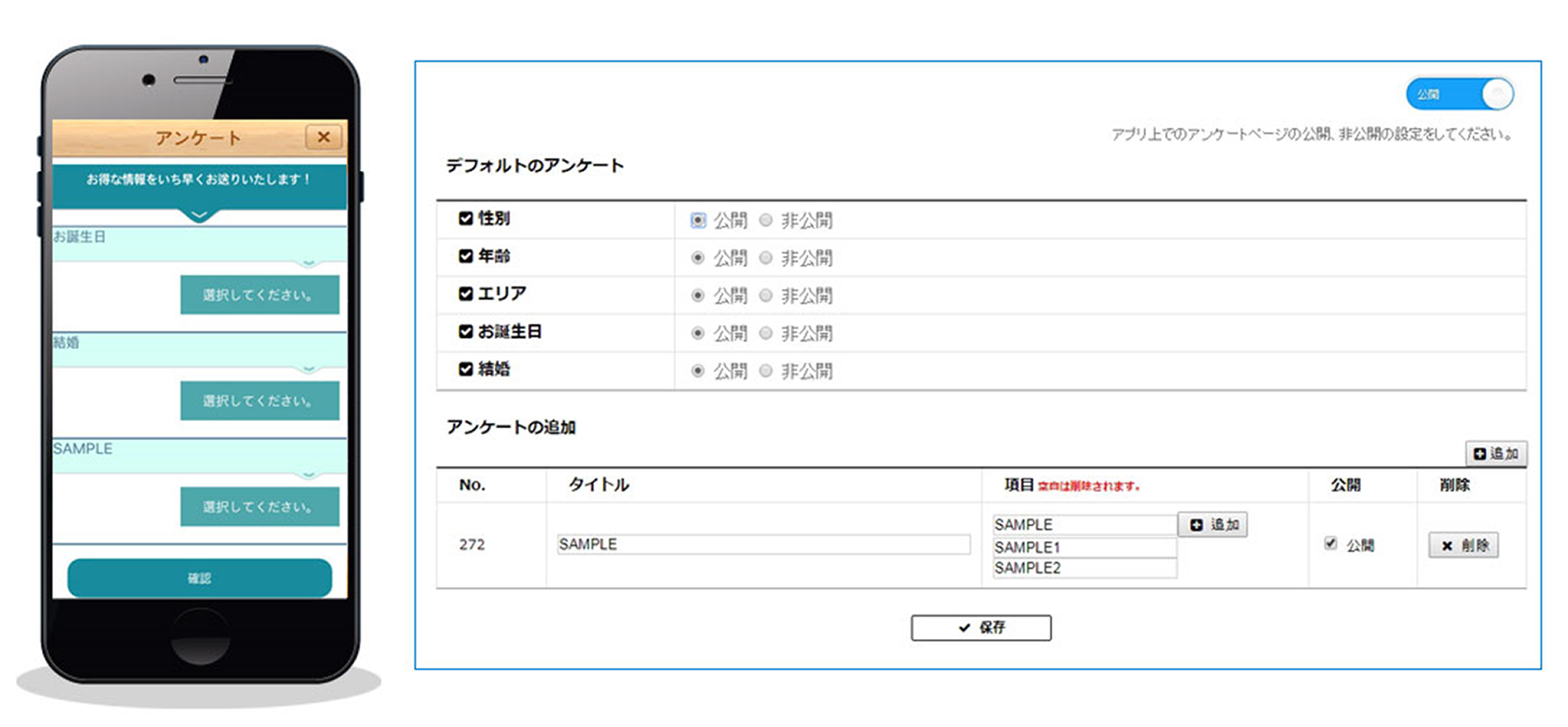The height and width of the screenshot is (727, 1568).
Task: Open the 結婚 選択してください dropdown
Action: click(259, 400)
